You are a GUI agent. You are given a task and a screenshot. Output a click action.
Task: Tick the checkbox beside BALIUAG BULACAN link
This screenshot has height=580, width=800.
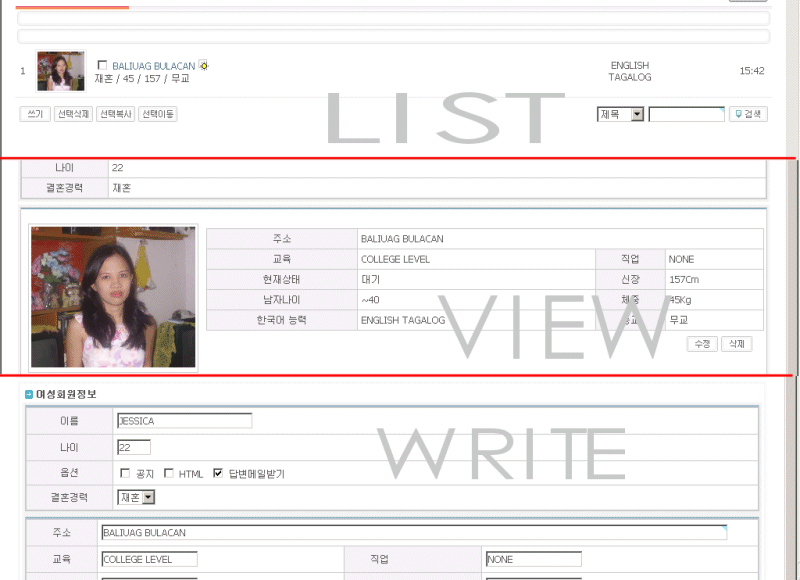click(x=102, y=65)
